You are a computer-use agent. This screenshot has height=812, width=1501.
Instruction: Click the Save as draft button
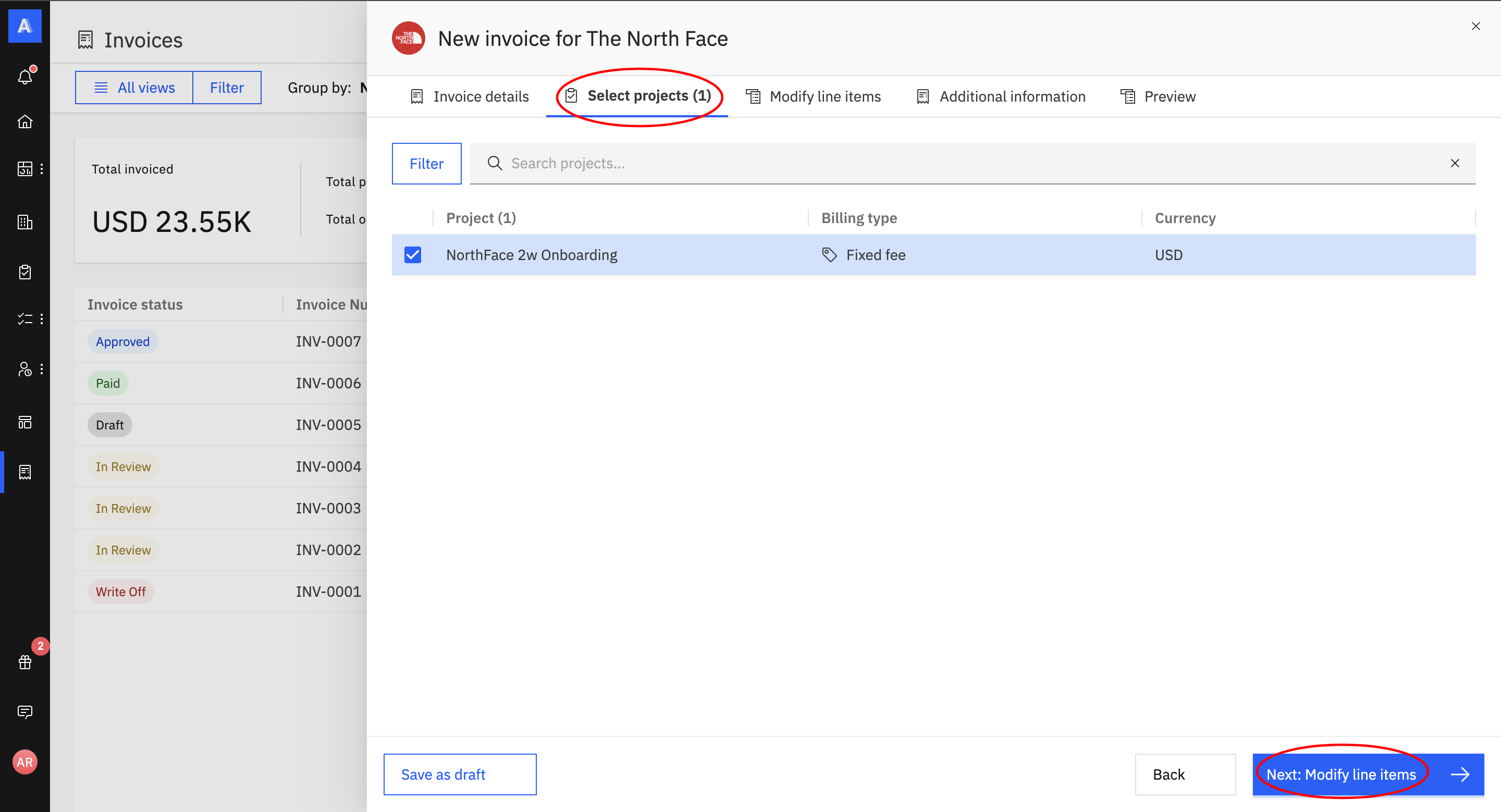click(x=459, y=774)
